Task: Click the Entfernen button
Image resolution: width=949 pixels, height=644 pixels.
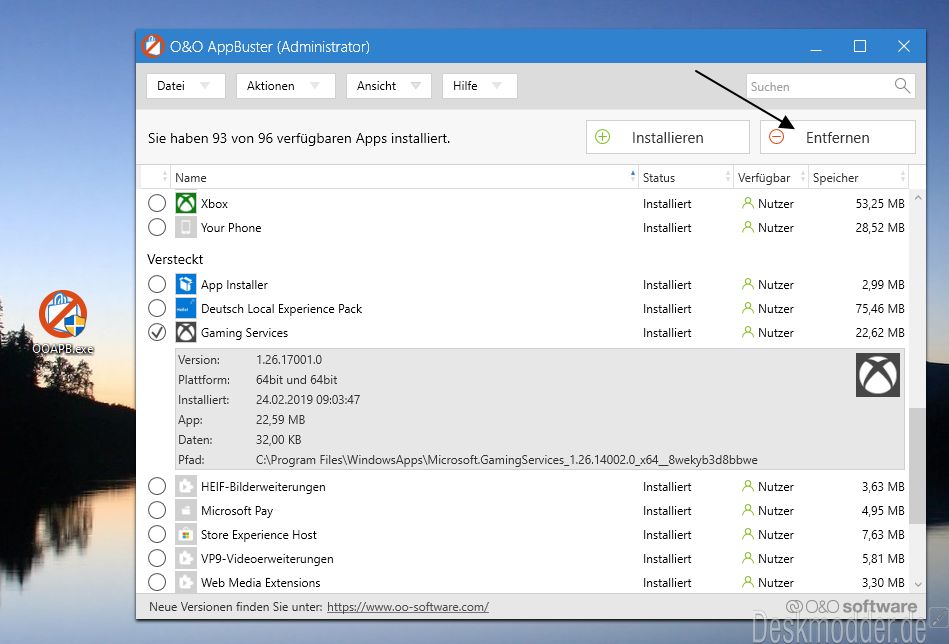Action: (x=838, y=137)
